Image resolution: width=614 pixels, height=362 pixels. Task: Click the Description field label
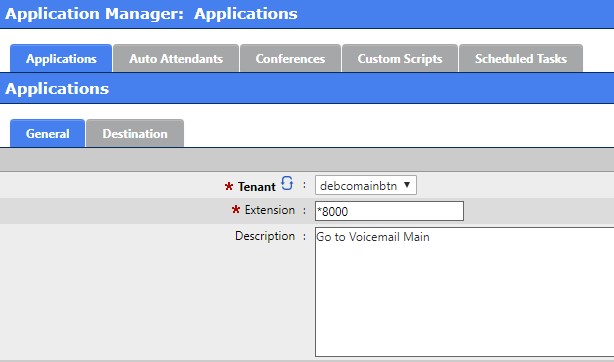coord(265,236)
